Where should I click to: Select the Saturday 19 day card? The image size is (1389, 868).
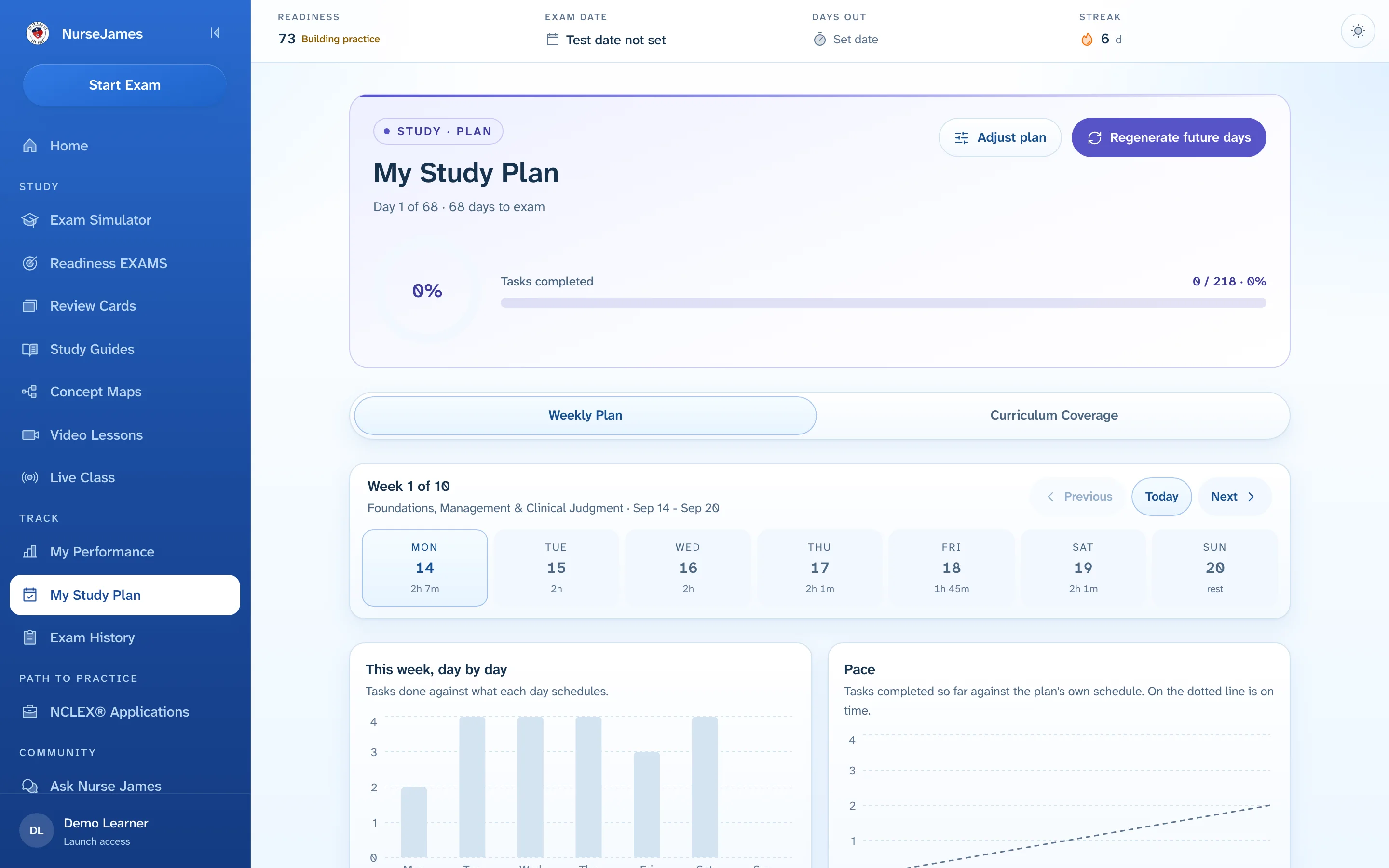[x=1083, y=568]
